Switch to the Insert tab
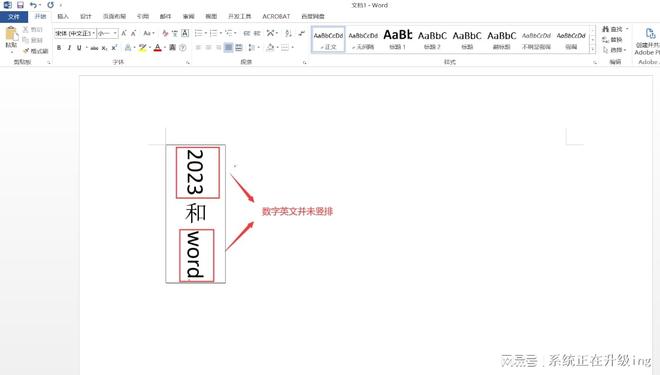660x375 pixels. coord(63,16)
